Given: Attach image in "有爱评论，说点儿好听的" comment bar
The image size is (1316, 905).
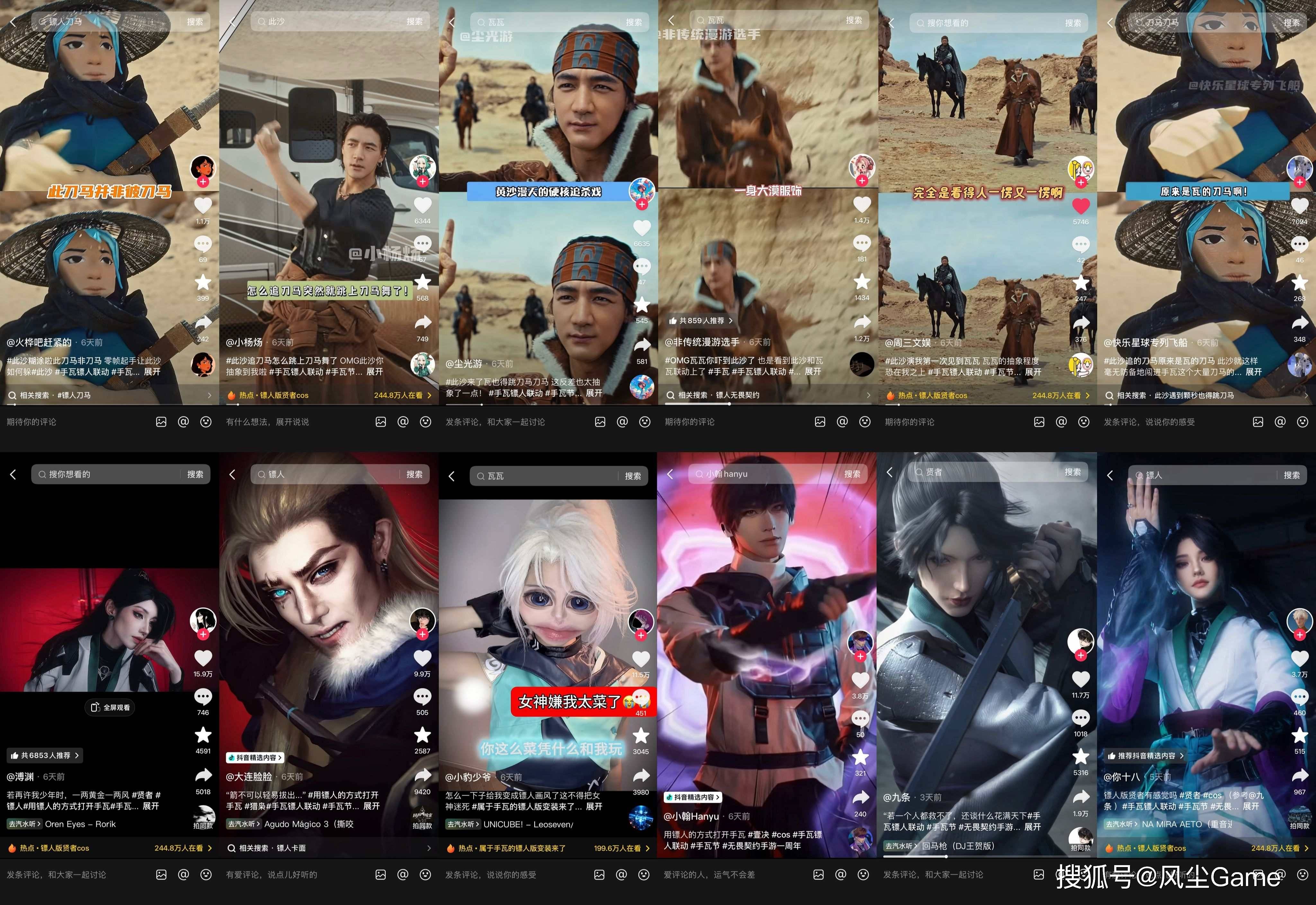Looking at the screenshot, I should [x=381, y=874].
